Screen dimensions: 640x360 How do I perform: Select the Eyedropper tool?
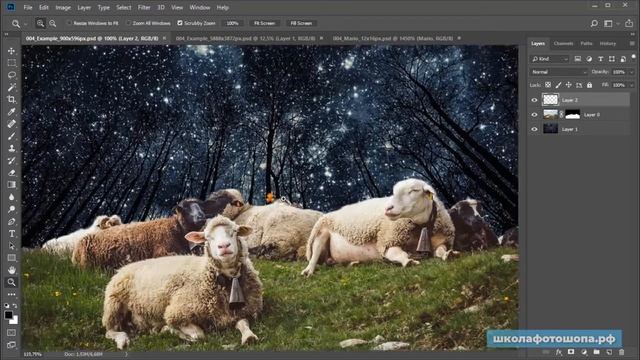[11, 111]
